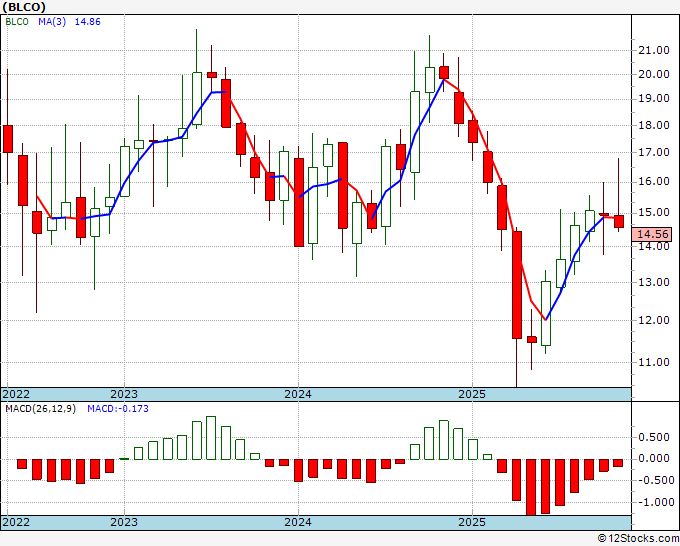Click the tallest green MACD histogram bar in 2023

coord(211,438)
